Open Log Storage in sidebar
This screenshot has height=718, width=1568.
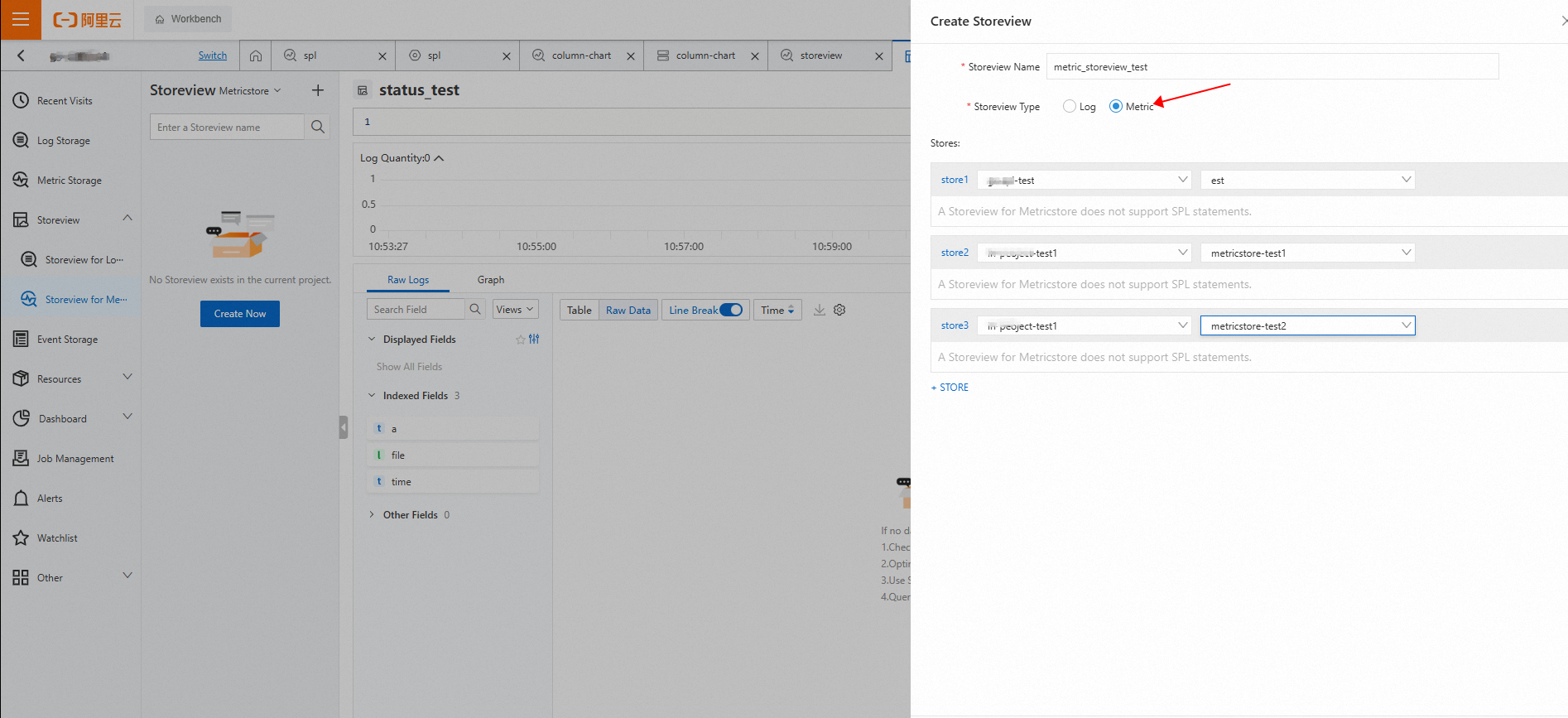[x=63, y=141]
